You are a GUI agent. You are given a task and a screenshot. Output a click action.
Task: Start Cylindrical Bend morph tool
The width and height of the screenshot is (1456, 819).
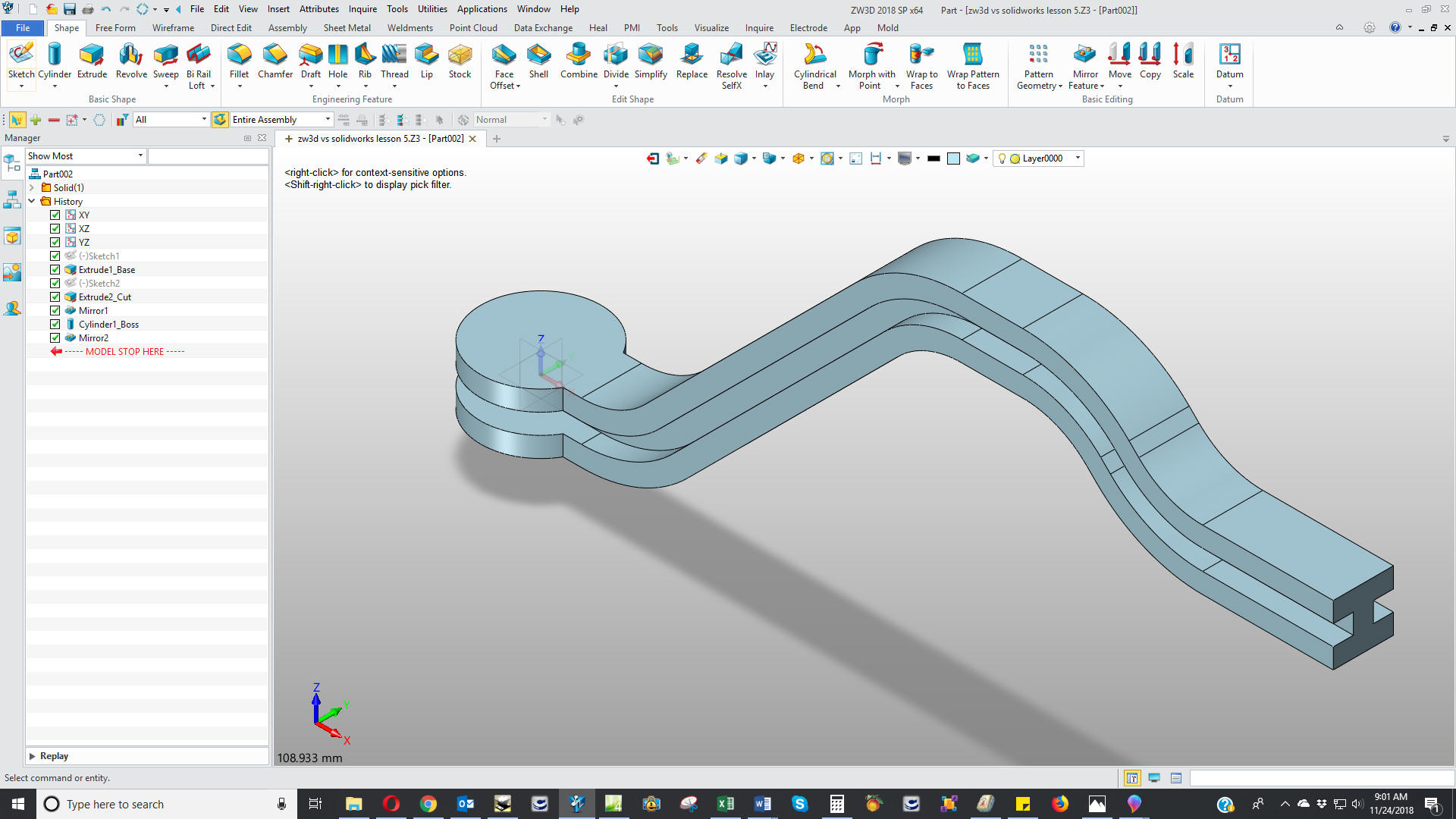coord(814,66)
